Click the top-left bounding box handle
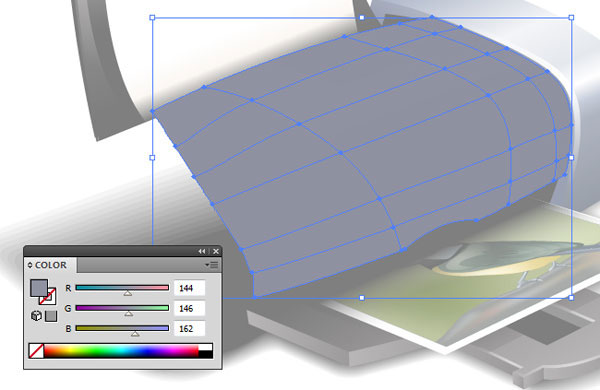The width and height of the screenshot is (600, 390). coord(152,18)
